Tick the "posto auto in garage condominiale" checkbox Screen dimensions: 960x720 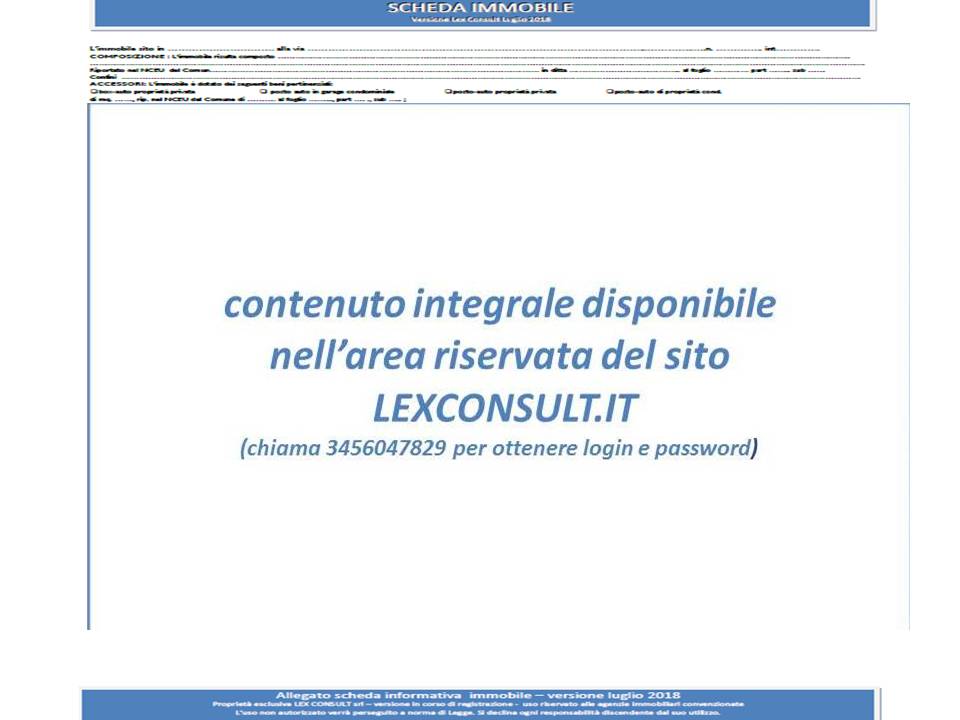pyautogui.click(x=263, y=91)
